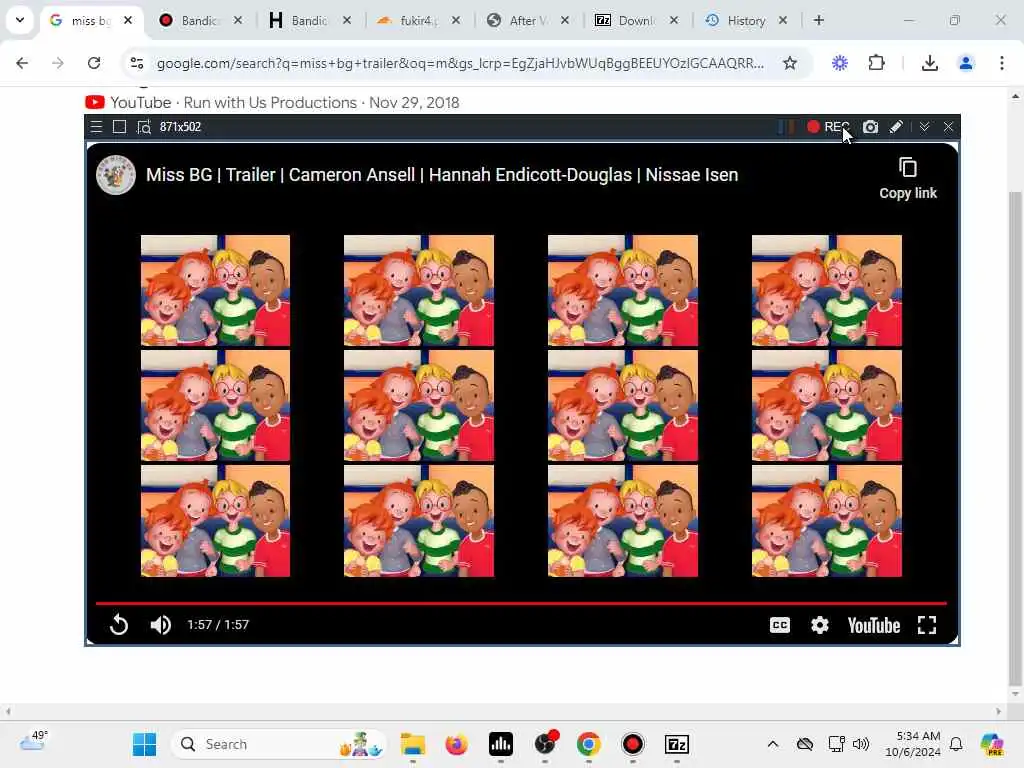The height and width of the screenshot is (768, 1024).
Task: Select rectangle capture mode icon in recorder bar
Action: pyautogui.click(x=120, y=127)
